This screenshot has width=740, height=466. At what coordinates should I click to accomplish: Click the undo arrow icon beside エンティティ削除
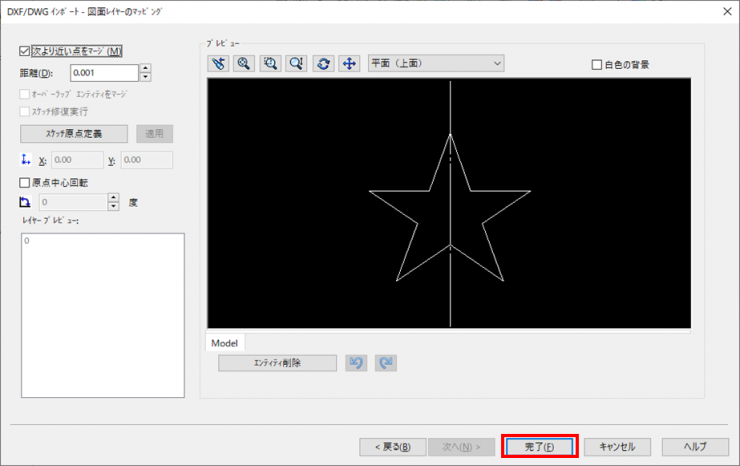point(356,363)
